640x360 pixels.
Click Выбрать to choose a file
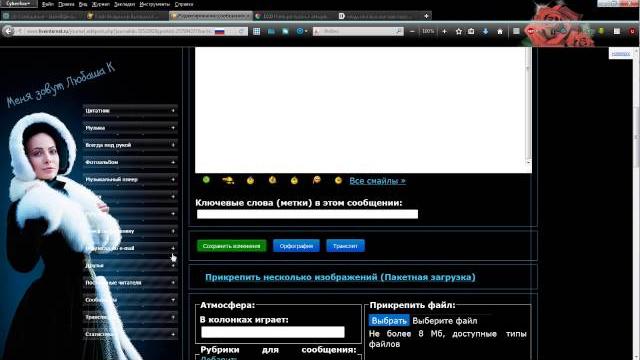tap(389, 320)
